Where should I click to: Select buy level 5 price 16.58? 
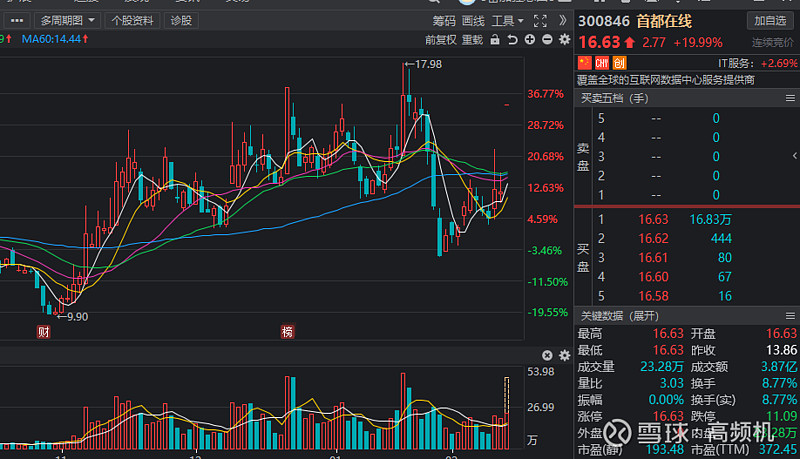click(x=653, y=296)
